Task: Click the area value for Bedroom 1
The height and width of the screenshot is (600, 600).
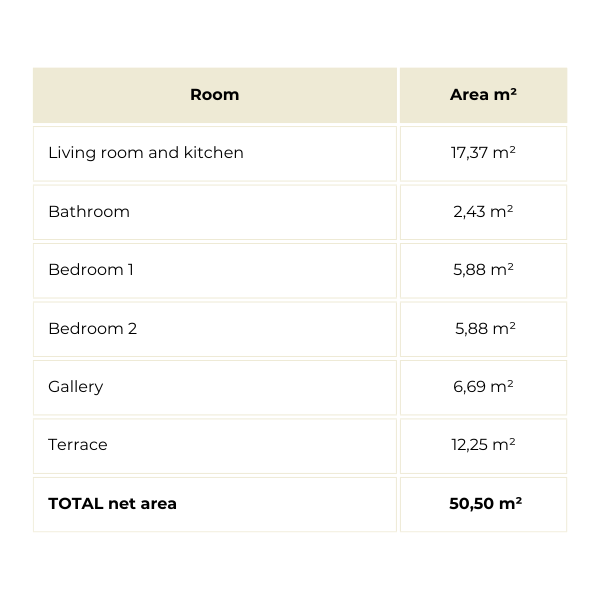Action: (483, 270)
